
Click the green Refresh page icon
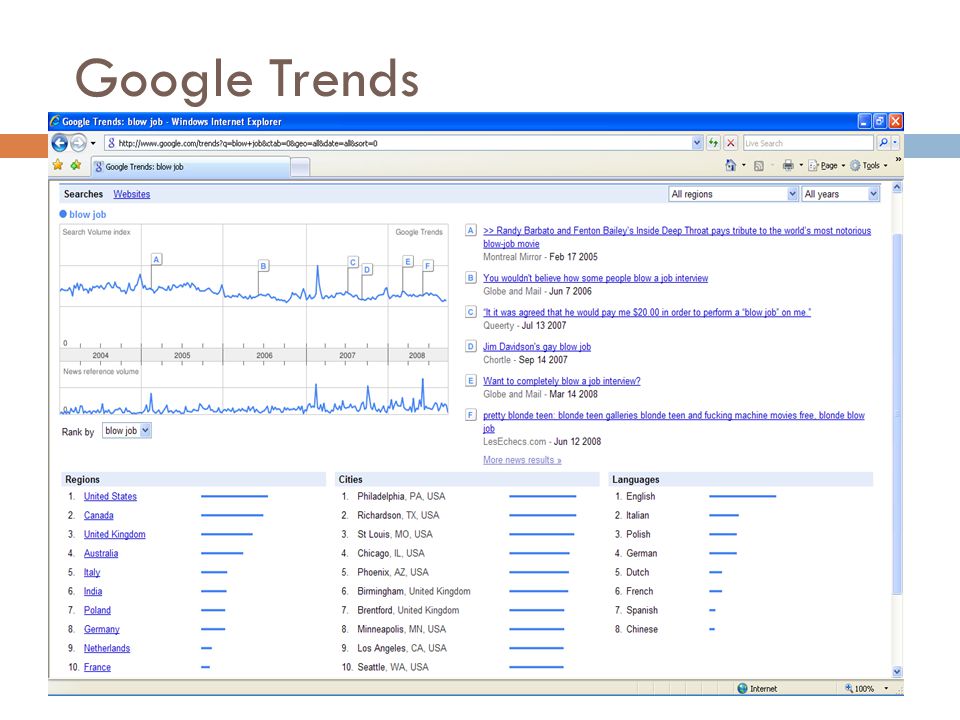pyautogui.click(x=713, y=143)
